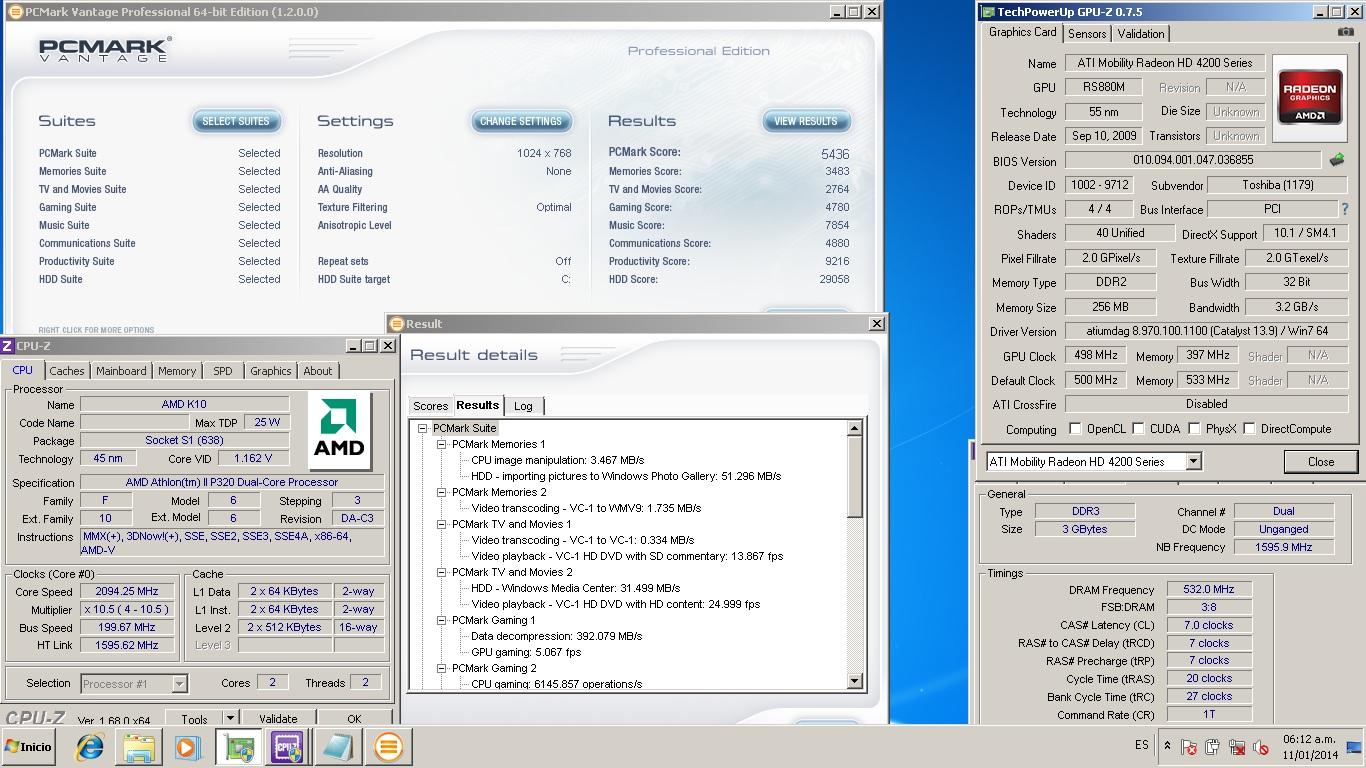Switch to the Caches tab in CPU-Z

click(67, 371)
